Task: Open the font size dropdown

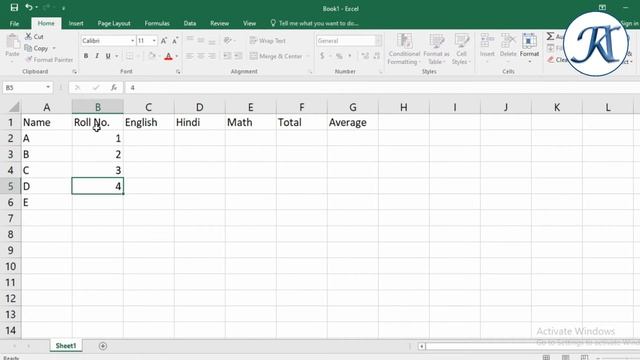Action: pos(154,41)
